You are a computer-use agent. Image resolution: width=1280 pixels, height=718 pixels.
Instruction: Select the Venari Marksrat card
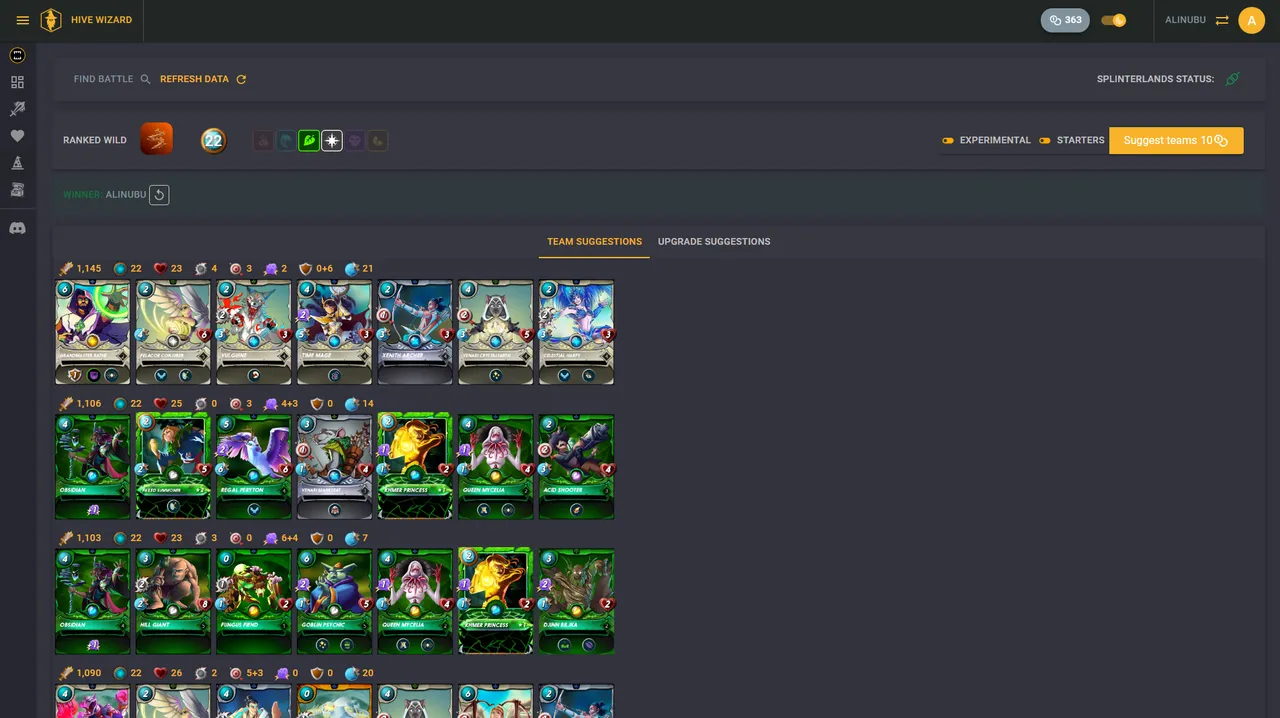pyautogui.click(x=334, y=467)
